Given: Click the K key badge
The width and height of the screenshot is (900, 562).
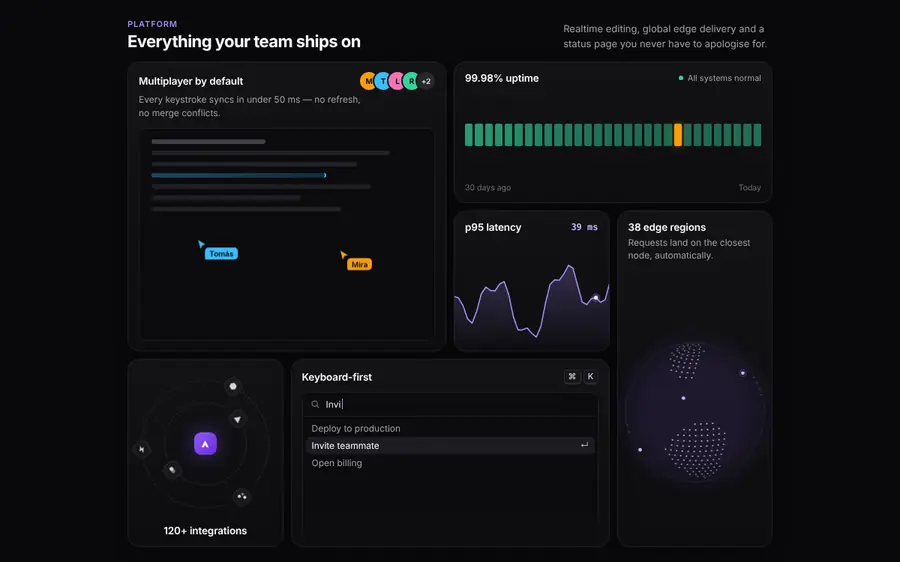Looking at the screenshot, I should (591, 377).
